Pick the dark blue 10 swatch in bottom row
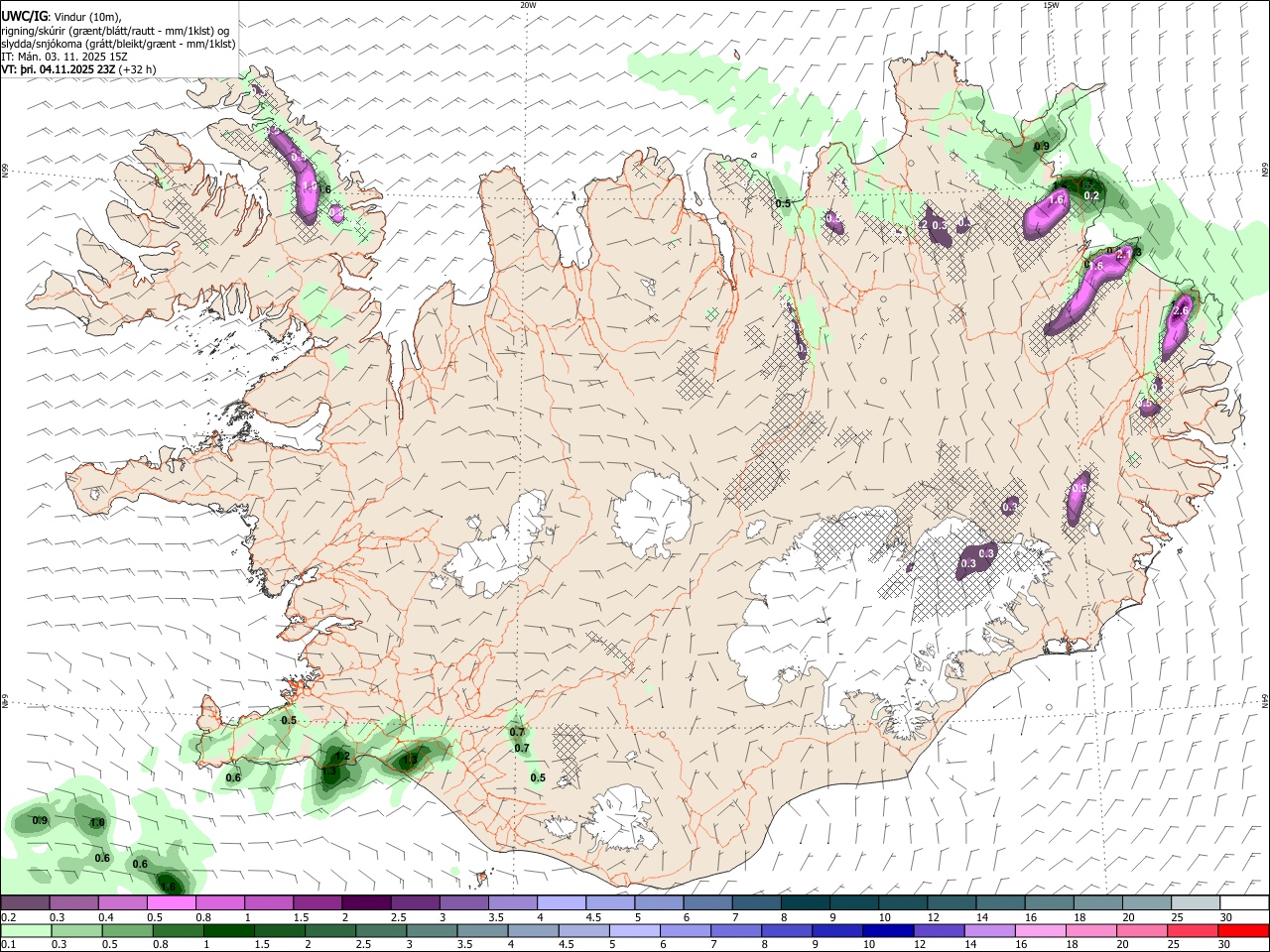This screenshot has width=1270, height=952. [889, 931]
